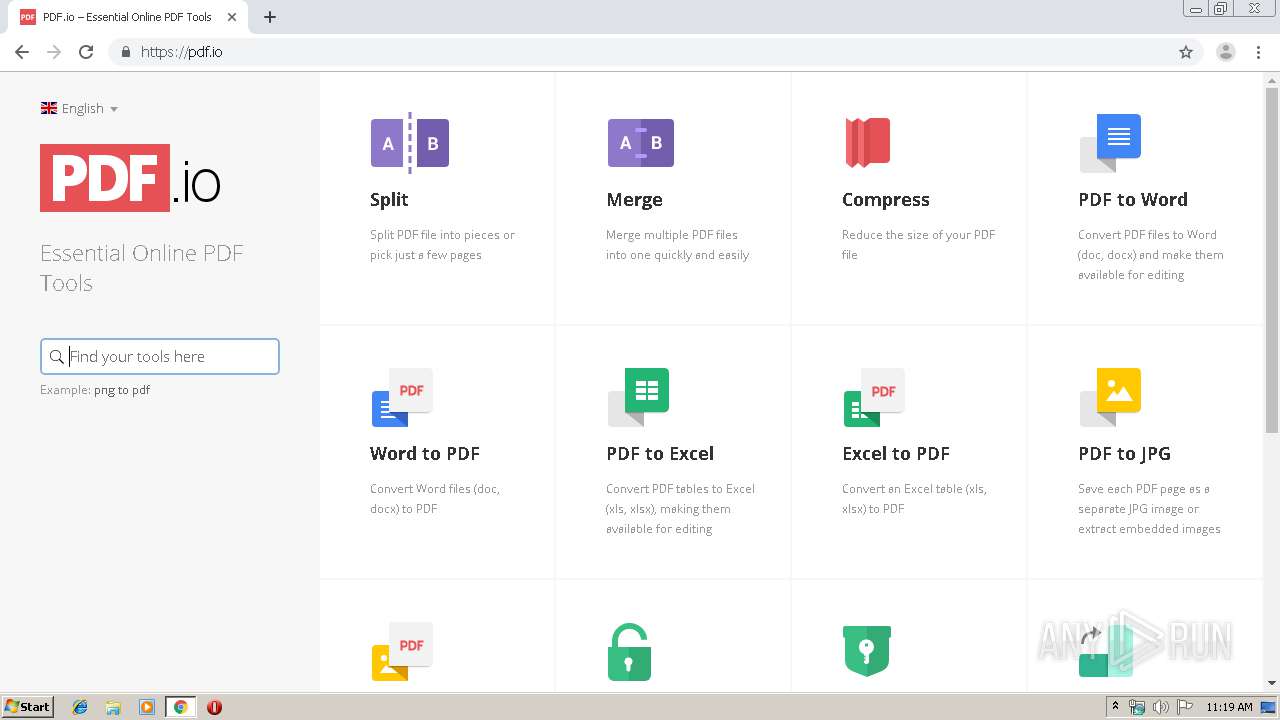Click the 'png to pdf' example link
This screenshot has width=1280, height=720.
coord(122,390)
